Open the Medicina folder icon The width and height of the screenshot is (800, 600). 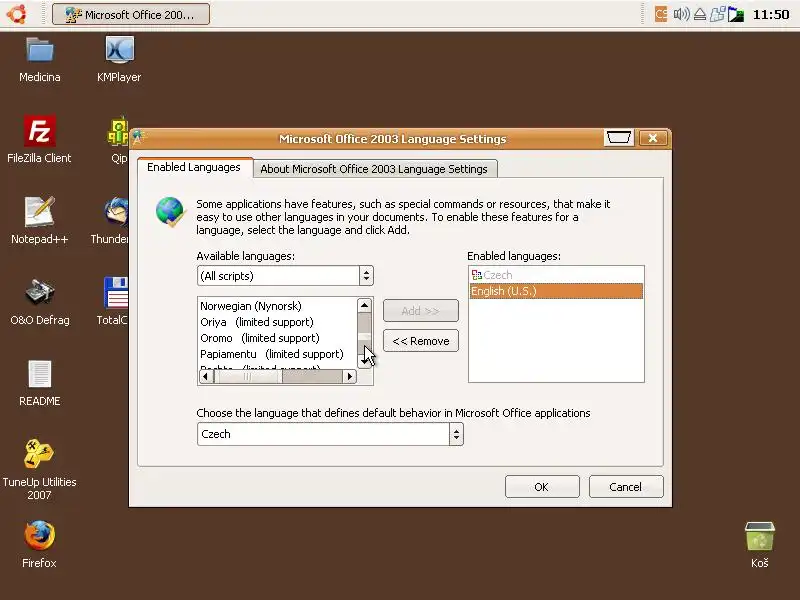coord(40,50)
